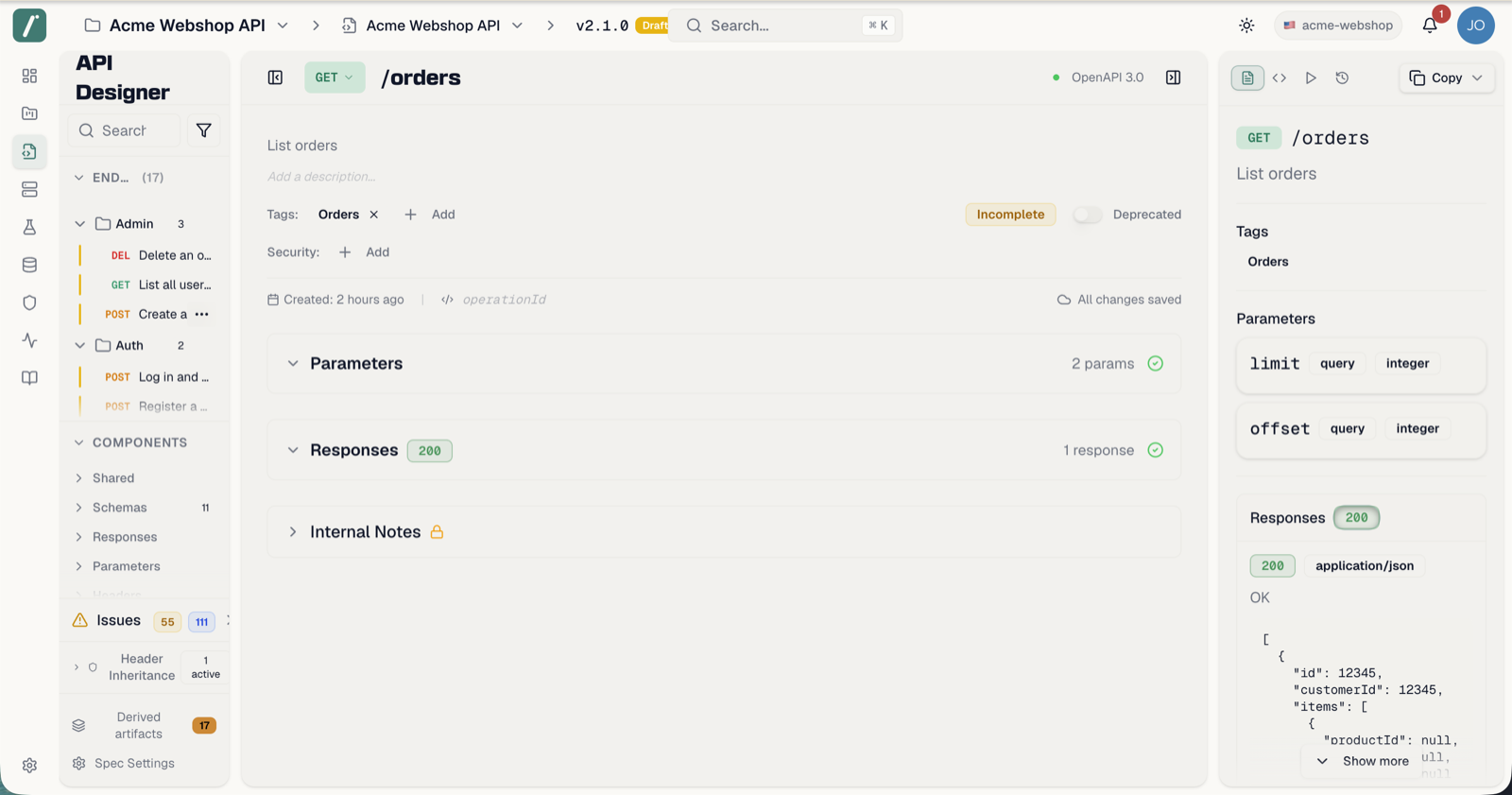The image size is (1512, 795).
Task: Open the database icon in sidebar
Action: pyautogui.click(x=29, y=265)
